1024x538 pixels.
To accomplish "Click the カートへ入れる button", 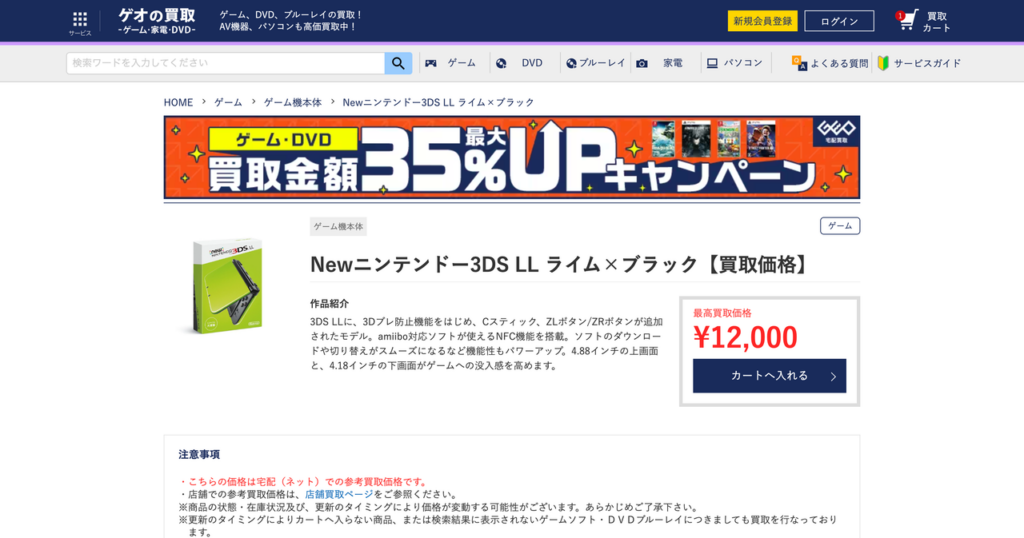I will point(769,376).
